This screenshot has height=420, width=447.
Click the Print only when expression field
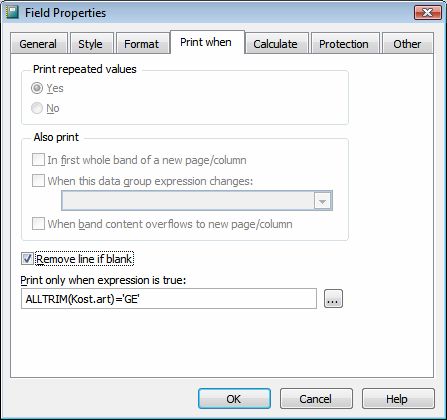(169, 299)
